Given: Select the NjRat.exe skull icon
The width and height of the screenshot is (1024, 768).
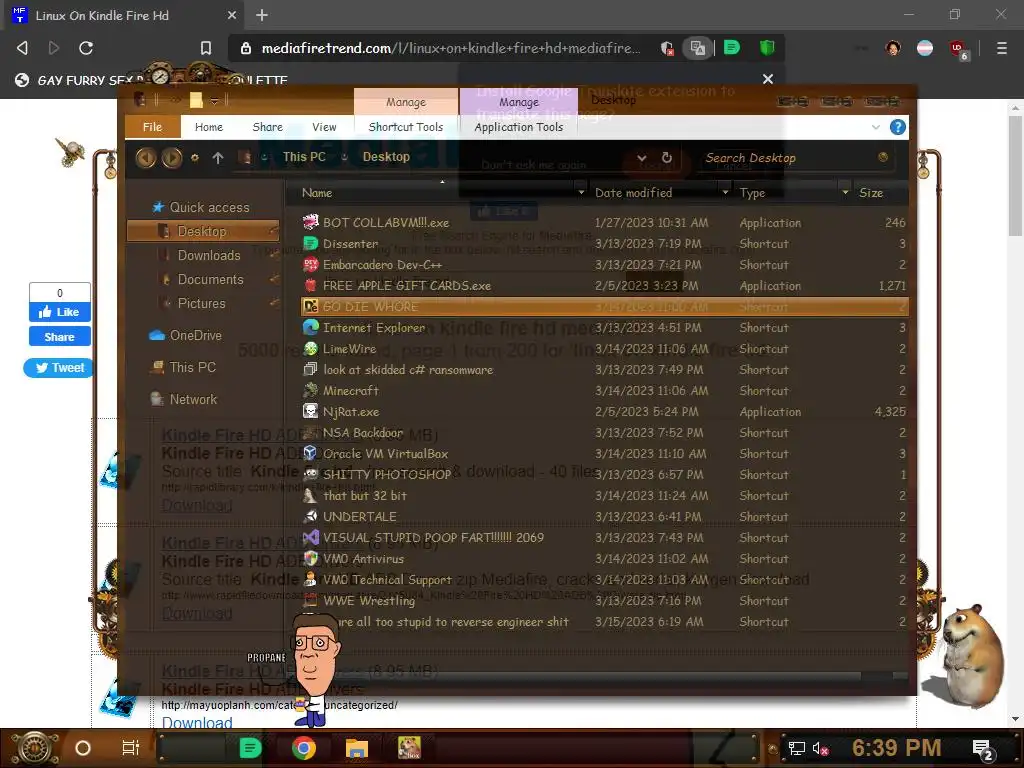Looking at the screenshot, I should tap(311, 411).
